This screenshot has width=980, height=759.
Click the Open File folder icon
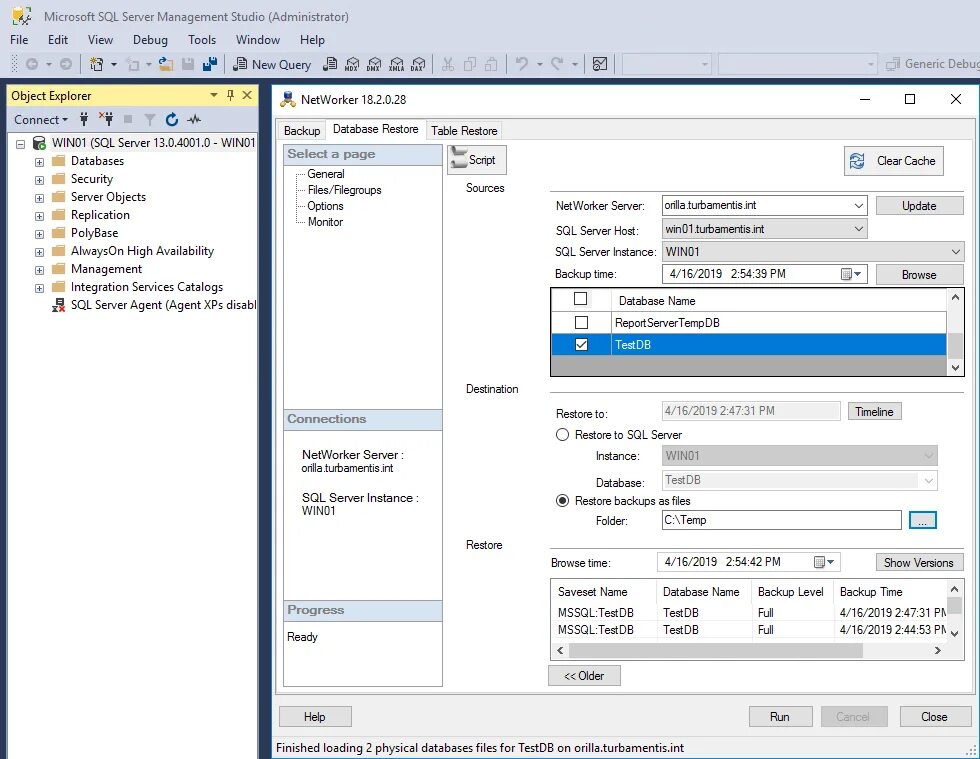pyautogui.click(x=166, y=64)
